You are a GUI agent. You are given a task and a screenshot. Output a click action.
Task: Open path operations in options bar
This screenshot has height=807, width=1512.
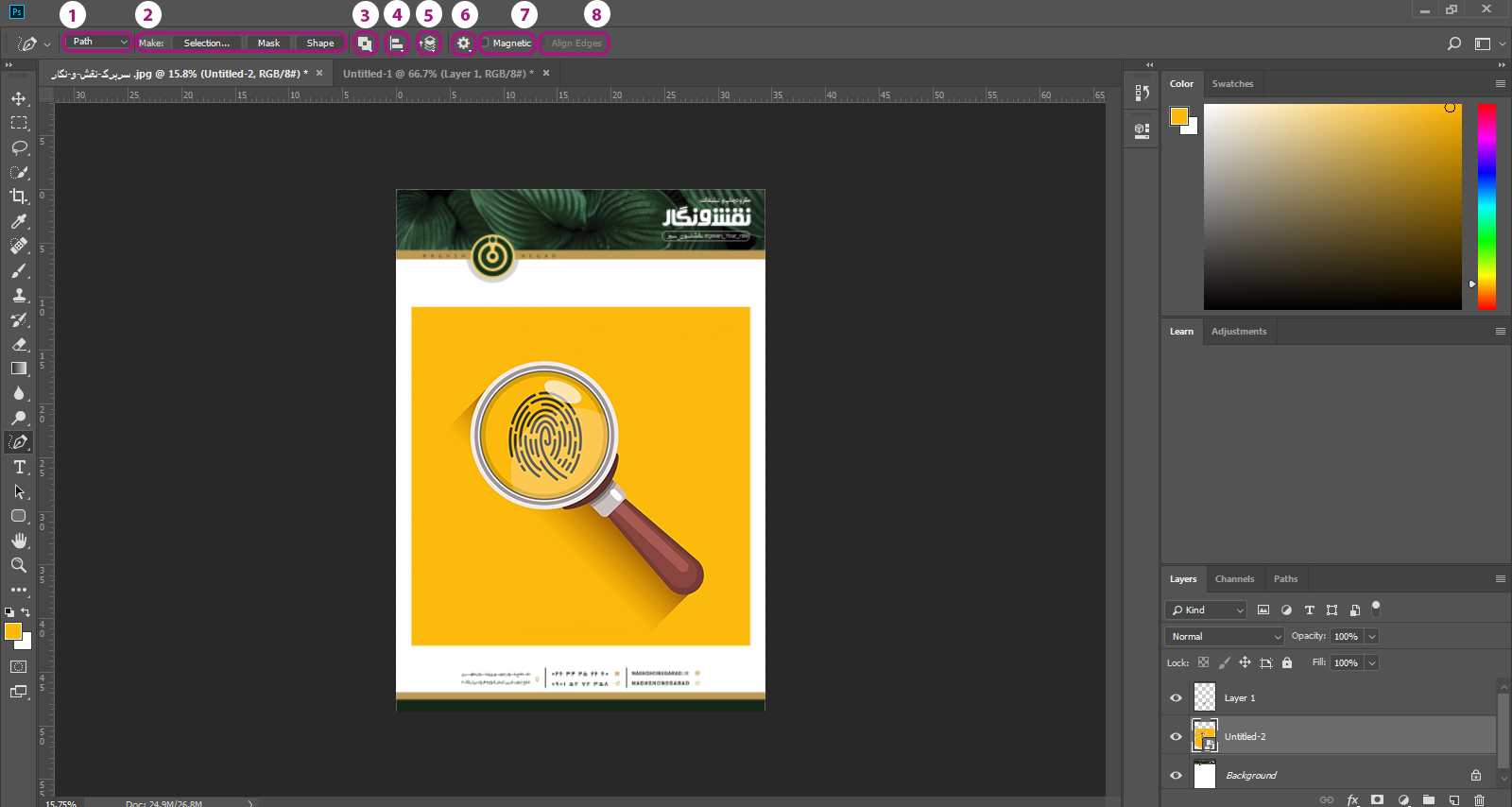coord(365,43)
